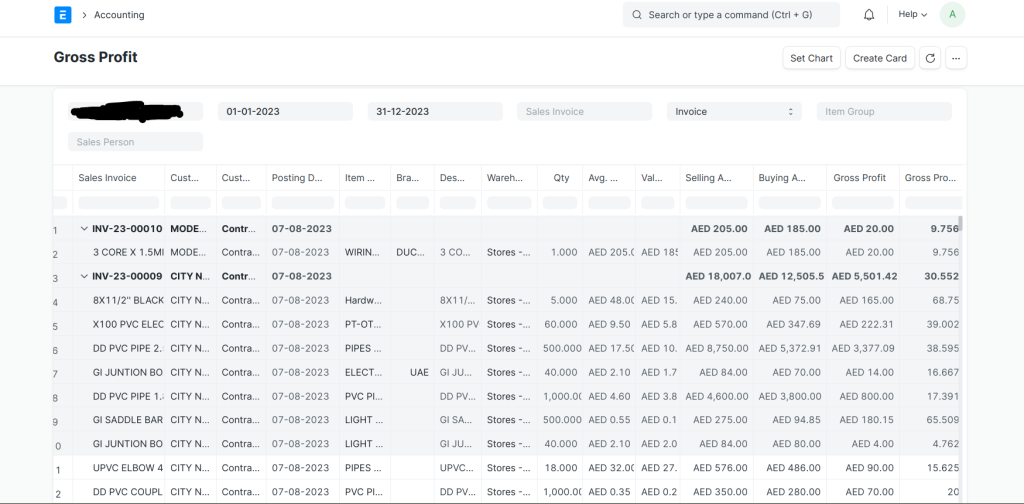Collapse the INV-23-00009 invoice row

tap(84, 276)
